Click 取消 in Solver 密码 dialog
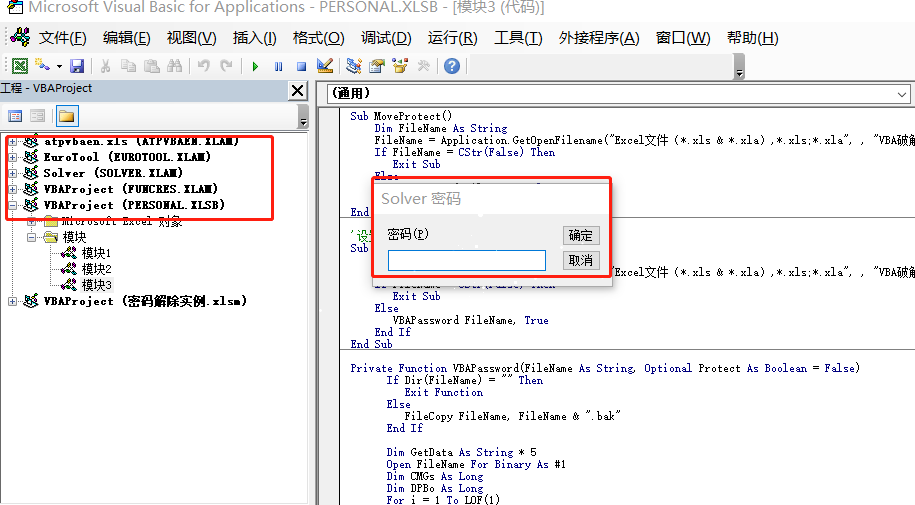Screen dimensions: 915x505 581,260
